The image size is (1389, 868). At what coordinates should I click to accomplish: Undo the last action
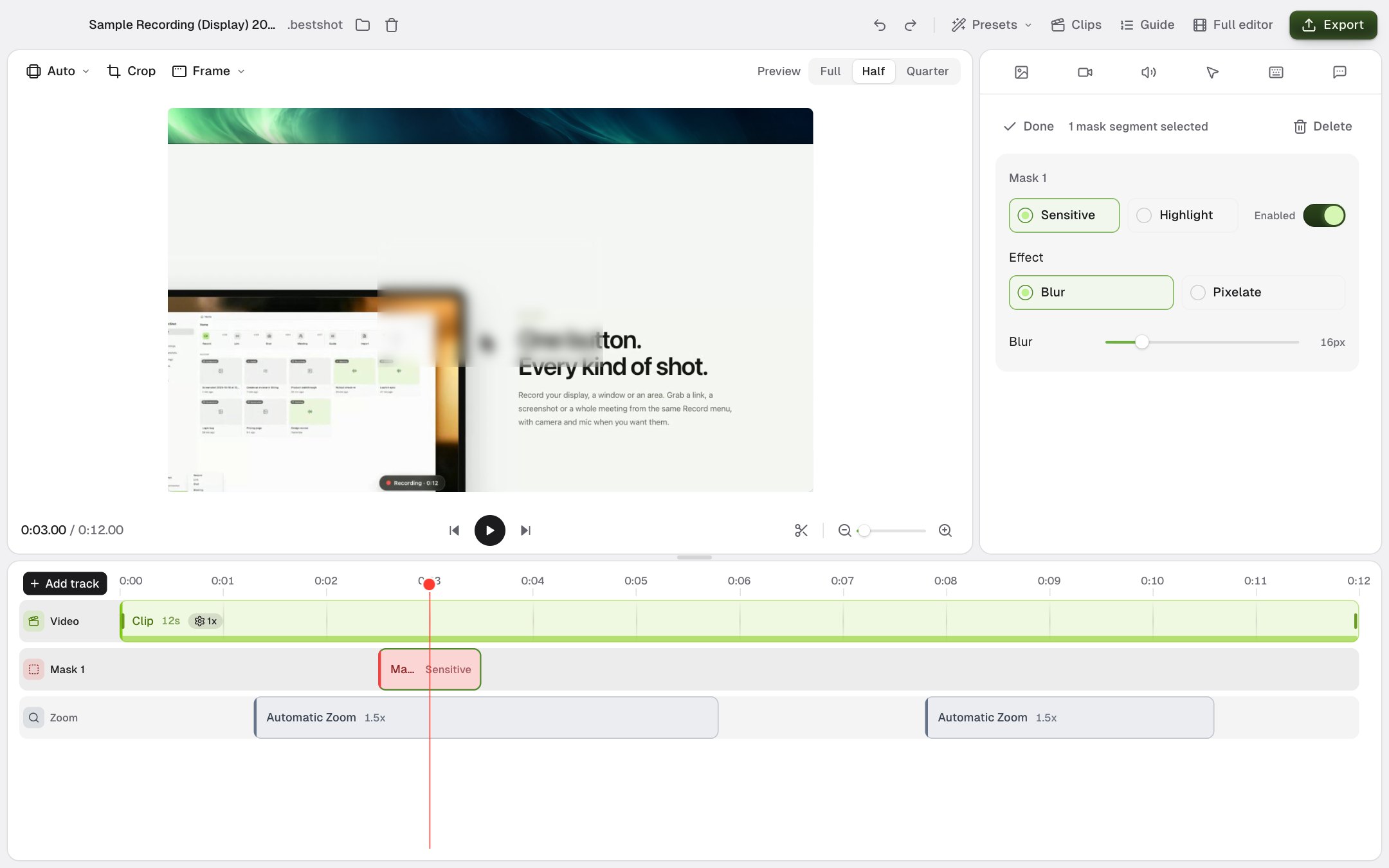click(880, 25)
